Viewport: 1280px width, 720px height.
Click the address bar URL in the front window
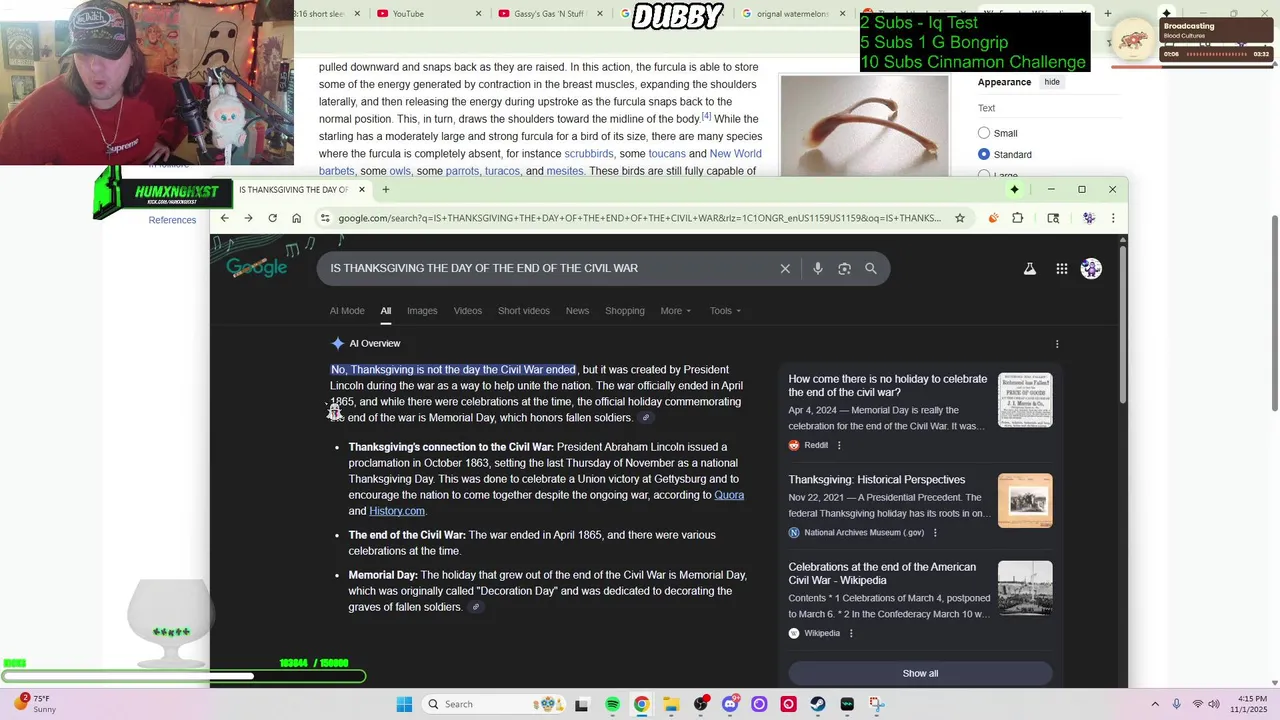coord(639,218)
